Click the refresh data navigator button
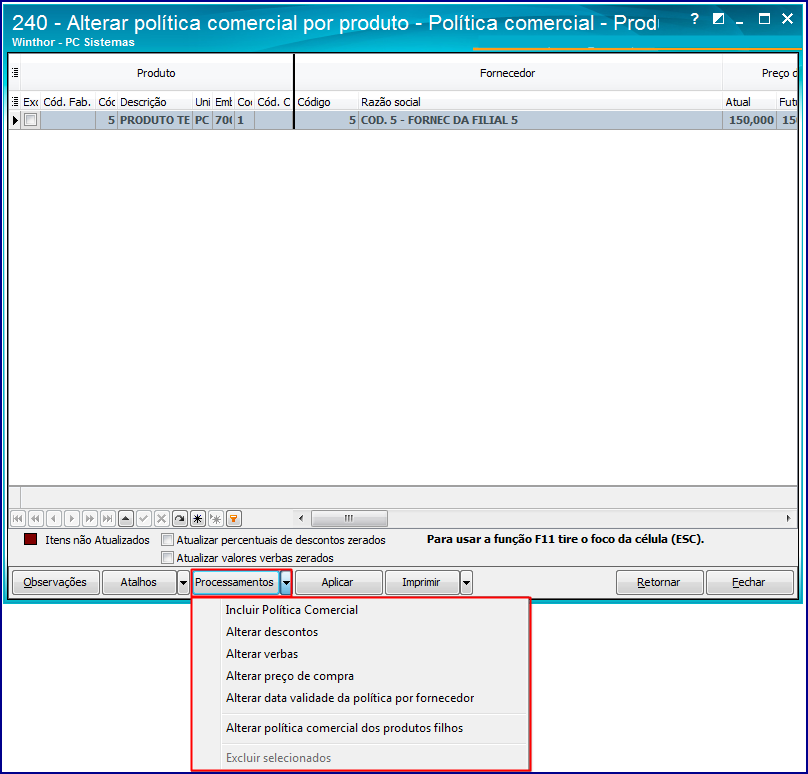Viewport: 808px width, 774px height. (180, 518)
